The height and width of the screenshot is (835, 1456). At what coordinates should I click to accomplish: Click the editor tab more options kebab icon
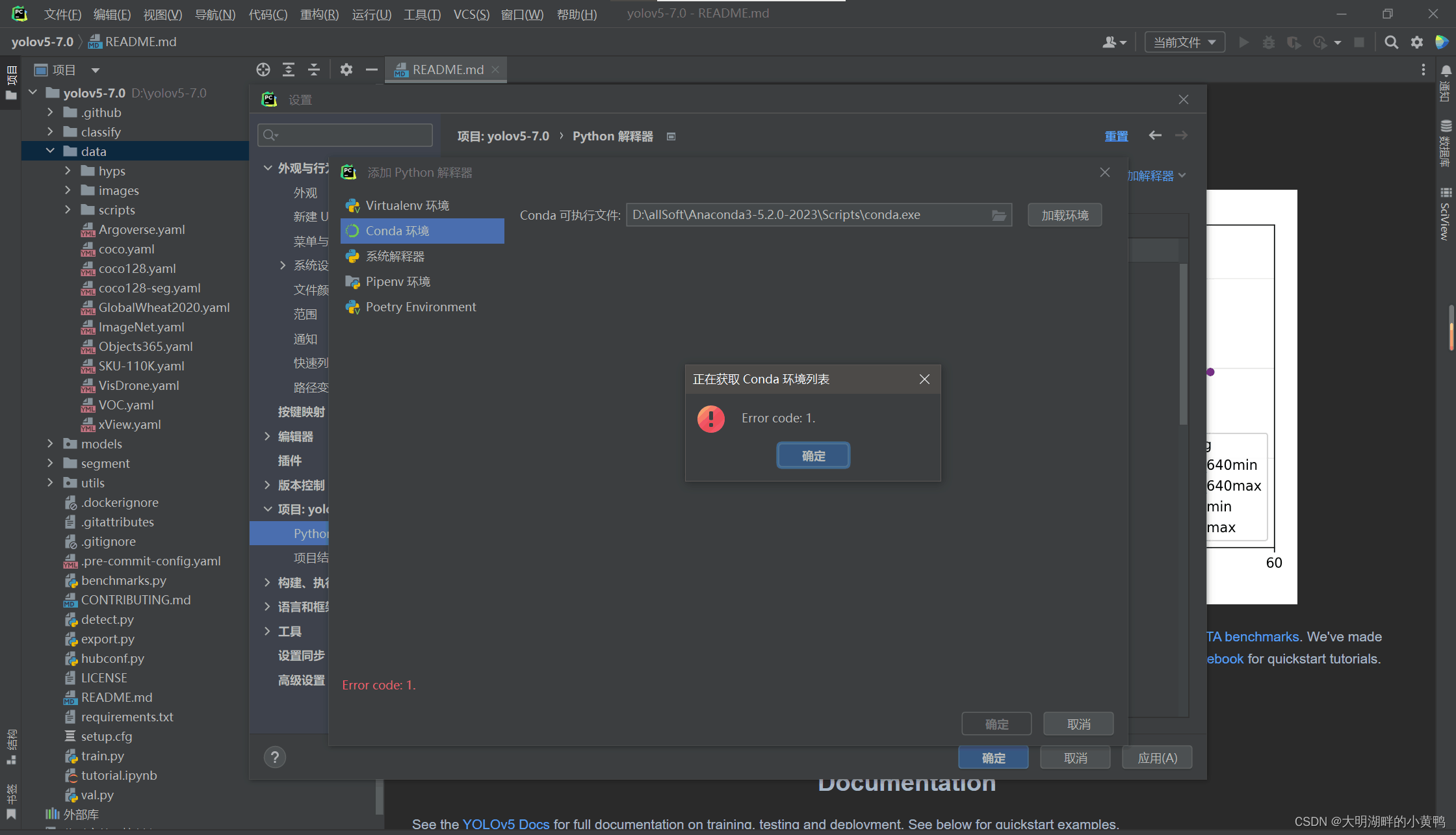(1423, 70)
